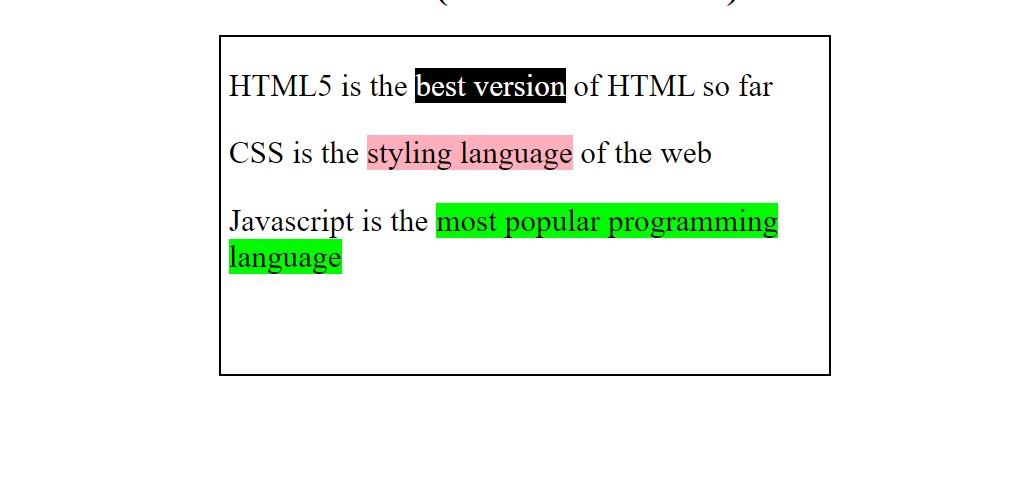This screenshot has width=1031, height=495.
Task: Click the word "so" in the first sentence
Action: tap(716, 86)
